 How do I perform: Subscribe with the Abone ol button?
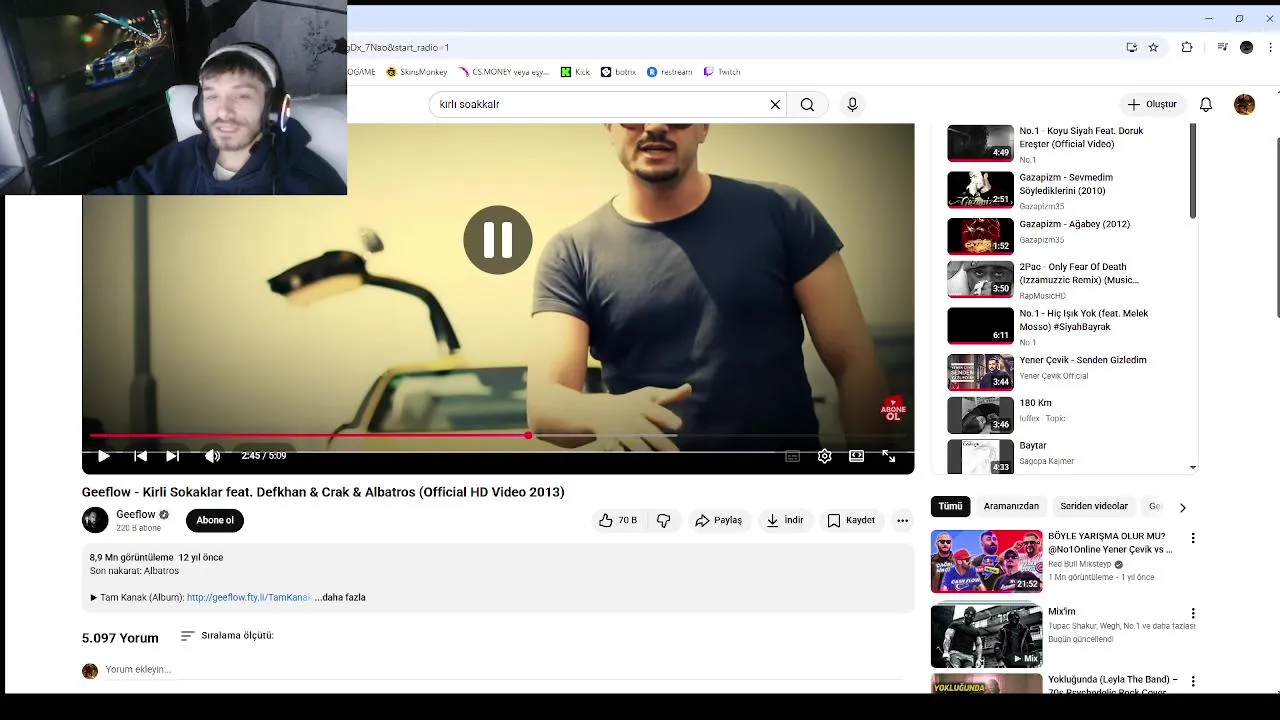(215, 520)
